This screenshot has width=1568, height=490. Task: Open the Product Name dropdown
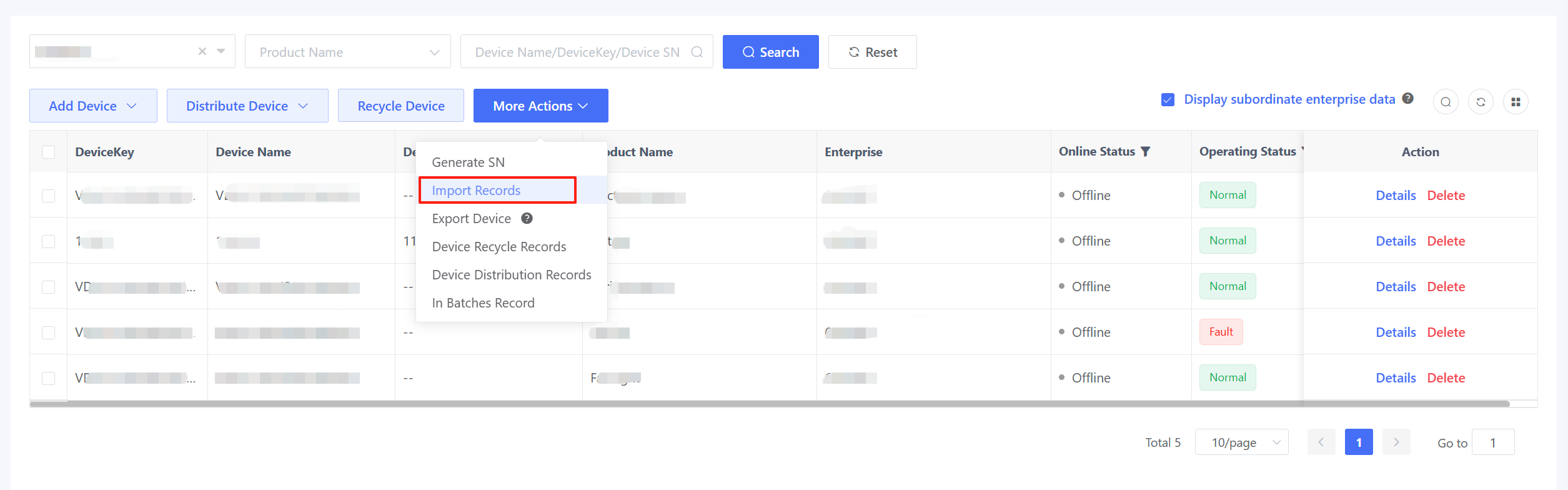(x=347, y=52)
